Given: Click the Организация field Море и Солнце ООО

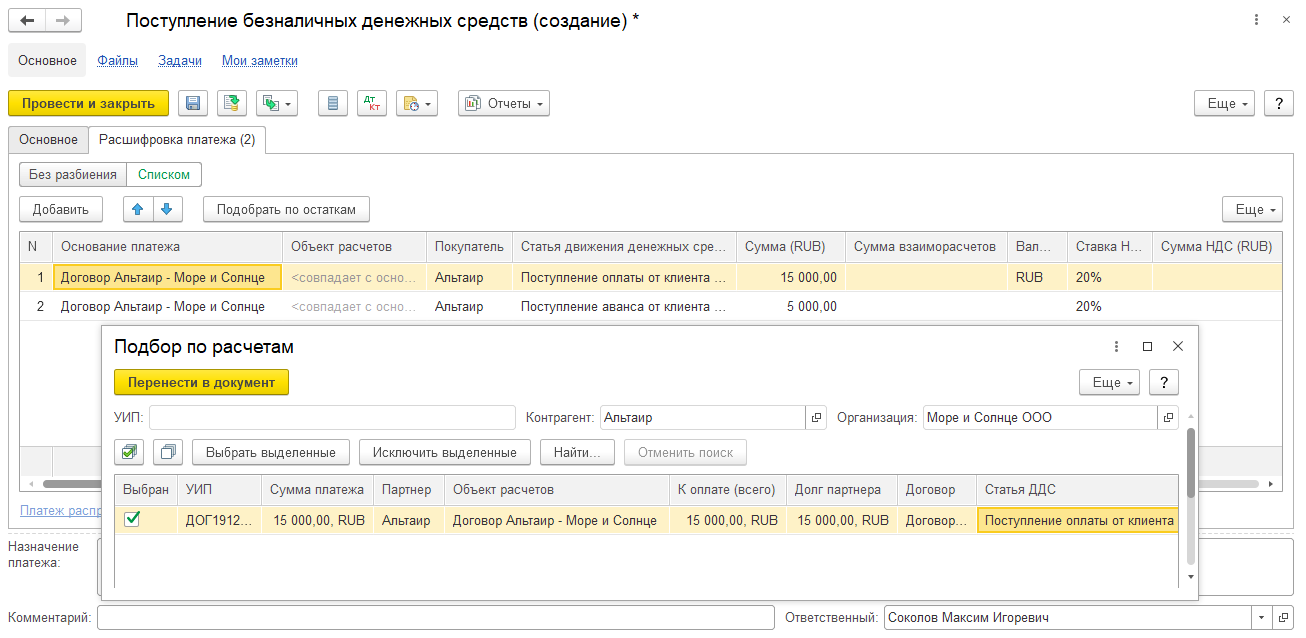Looking at the screenshot, I should 1041,418.
